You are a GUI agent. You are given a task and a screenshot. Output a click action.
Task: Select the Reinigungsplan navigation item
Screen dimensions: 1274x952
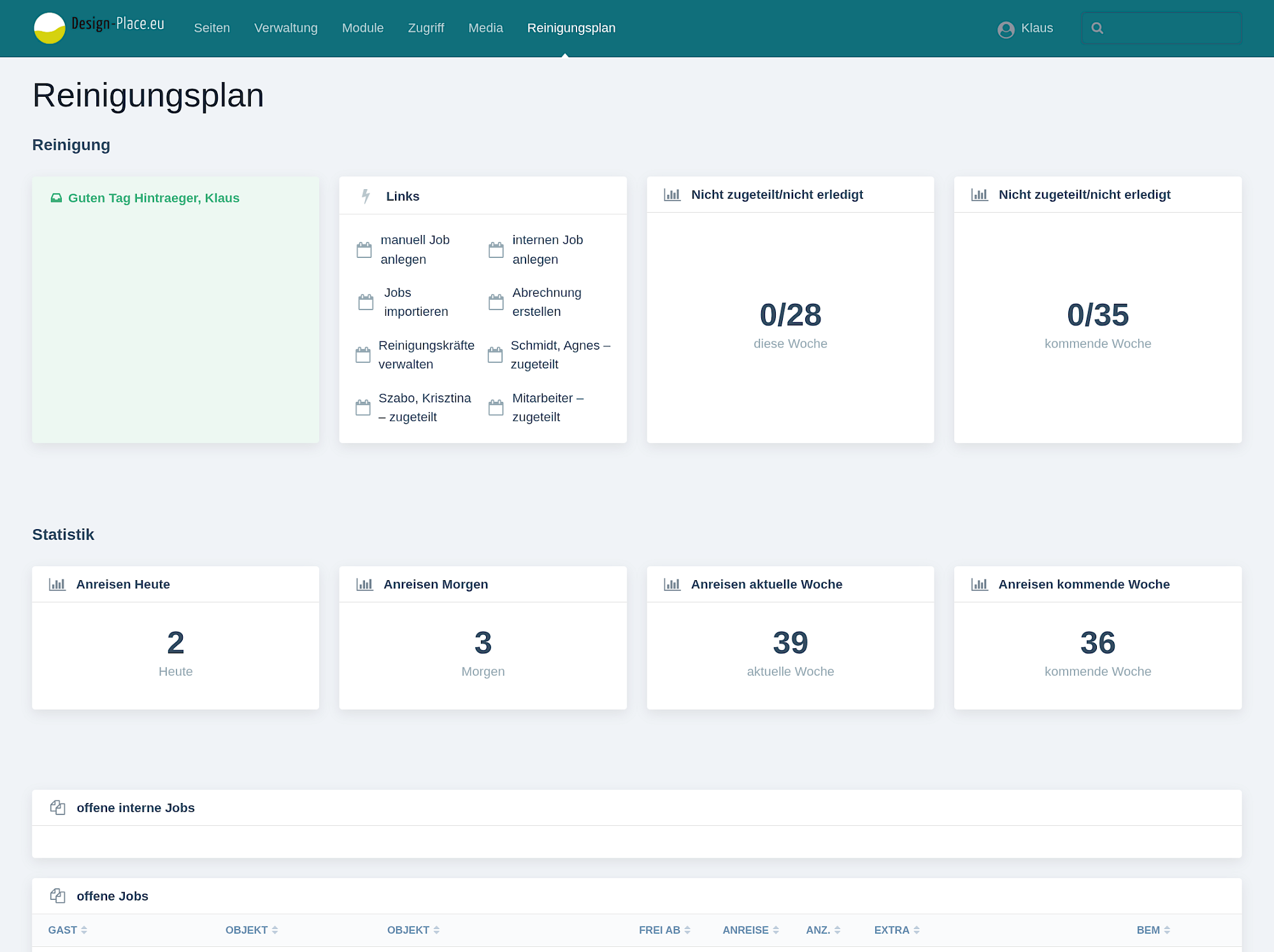click(x=571, y=28)
